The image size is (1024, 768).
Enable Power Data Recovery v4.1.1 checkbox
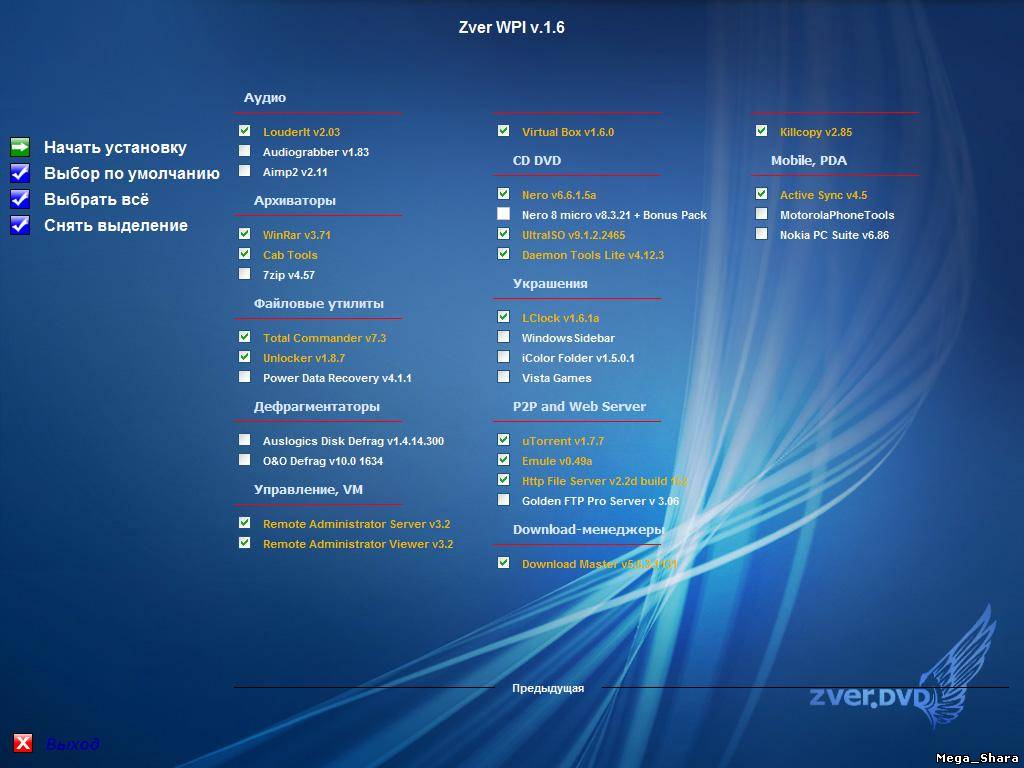(244, 377)
